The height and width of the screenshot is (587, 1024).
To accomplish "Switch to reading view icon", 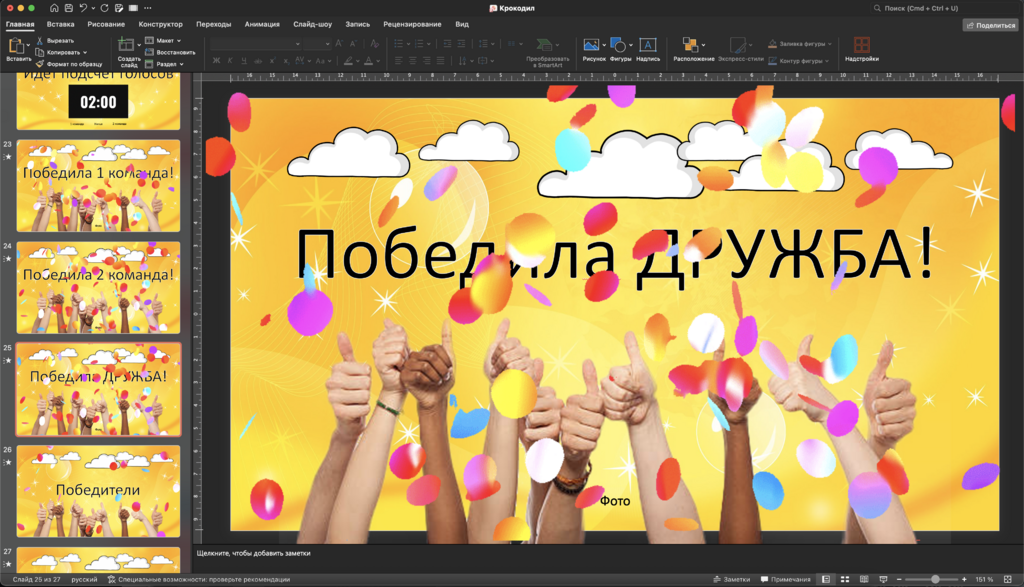I will click(x=864, y=579).
